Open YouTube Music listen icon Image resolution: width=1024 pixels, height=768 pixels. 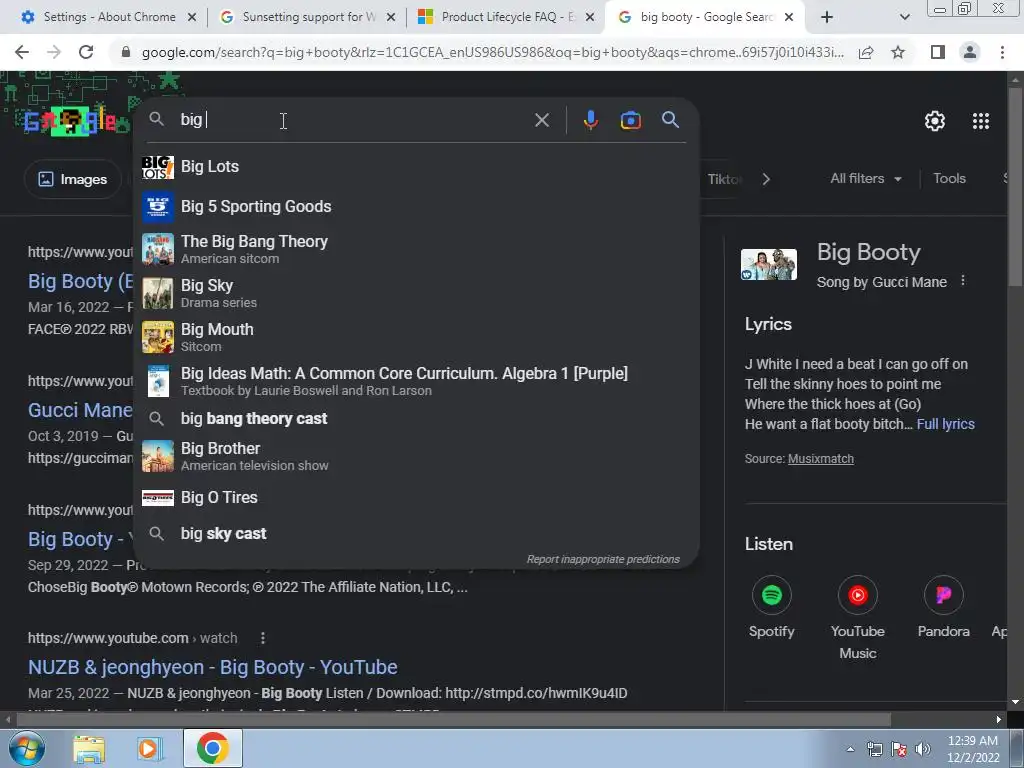pyautogui.click(x=857, y=595)
